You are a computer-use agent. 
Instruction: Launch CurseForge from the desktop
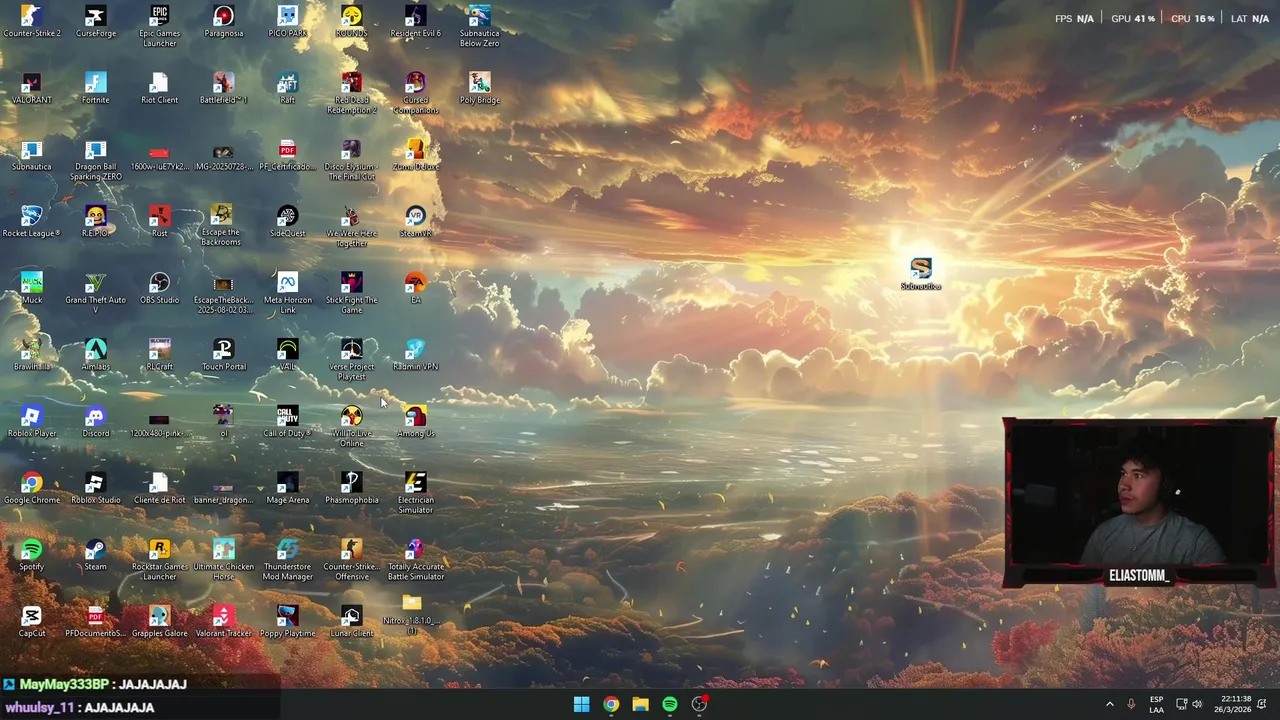pyautogui.click(x=95, y=22)
